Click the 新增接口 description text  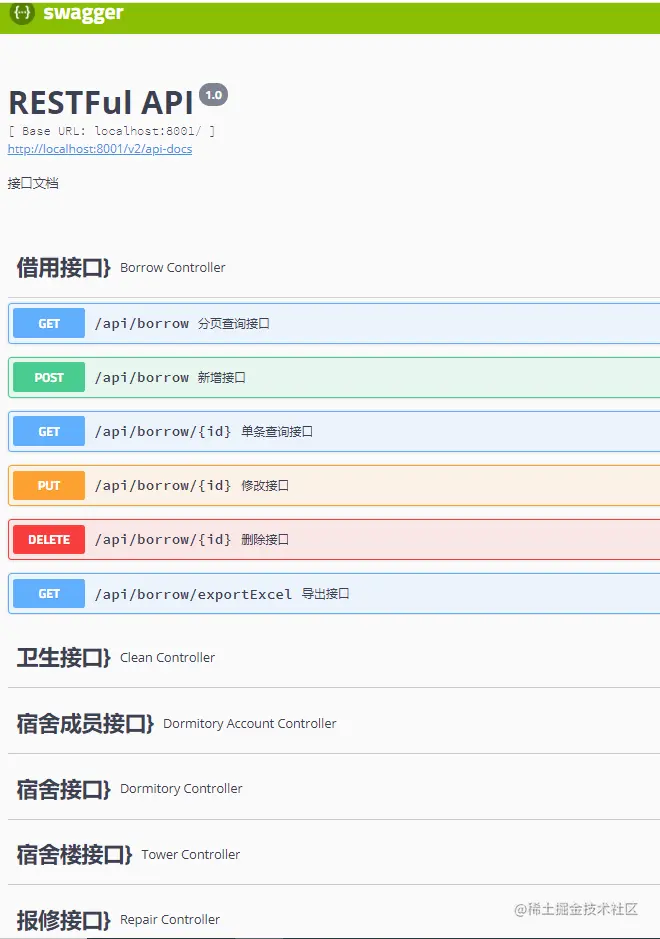pos(222,377)
